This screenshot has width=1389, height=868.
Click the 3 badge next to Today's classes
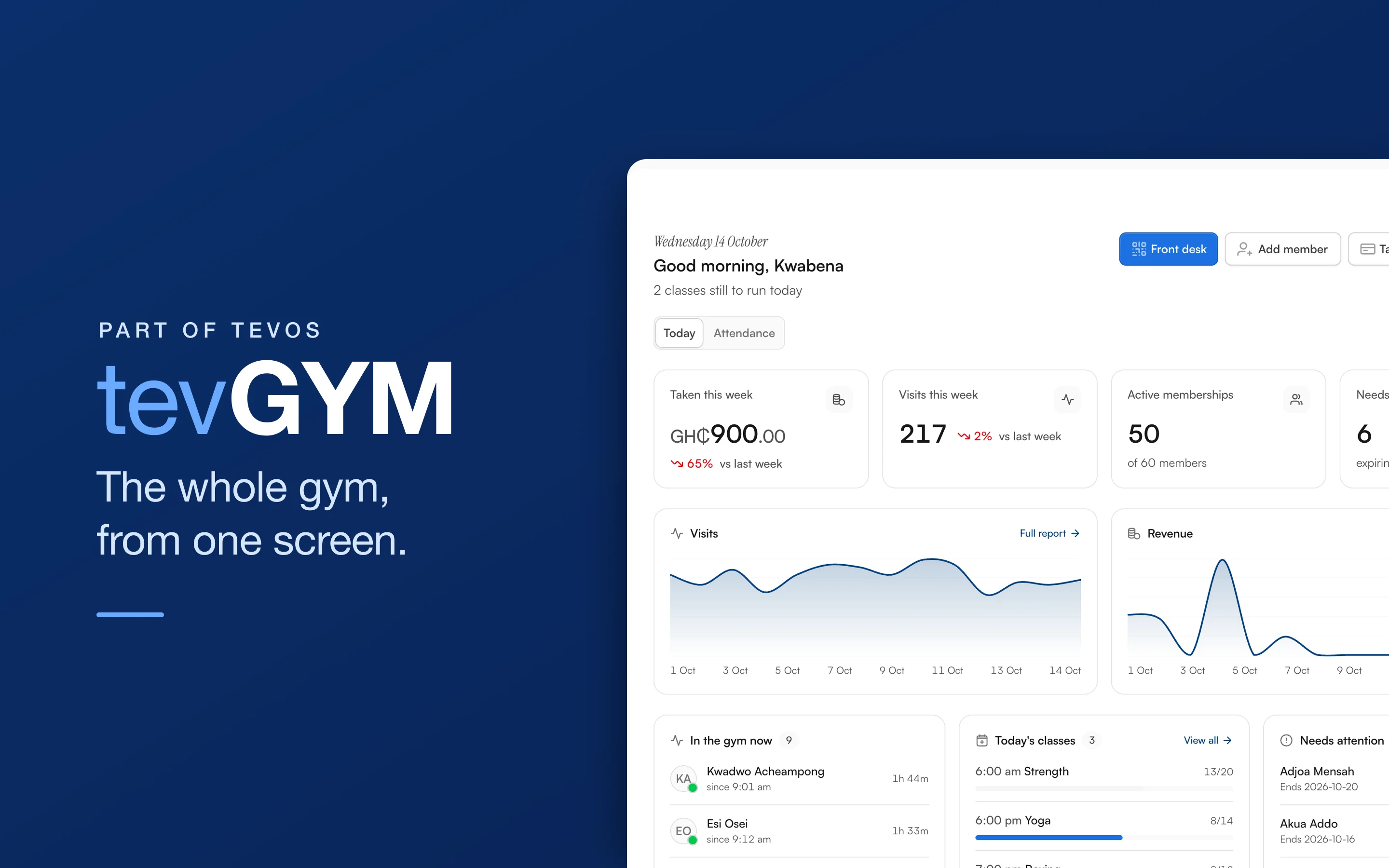pyautogui.click(x=1092, y=741)
